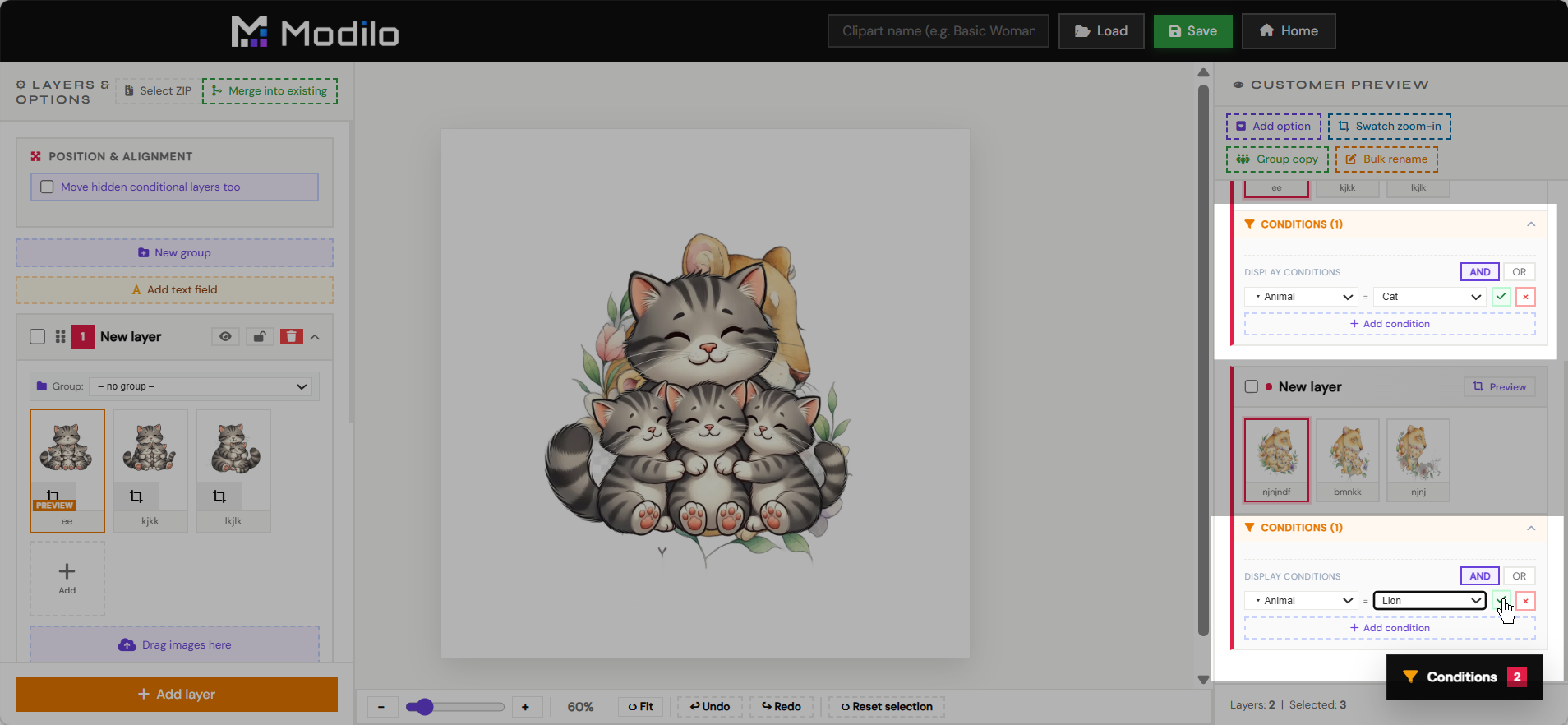
Task: Select the kjkk cat thumbnail
Action: (x=150, y=470)
